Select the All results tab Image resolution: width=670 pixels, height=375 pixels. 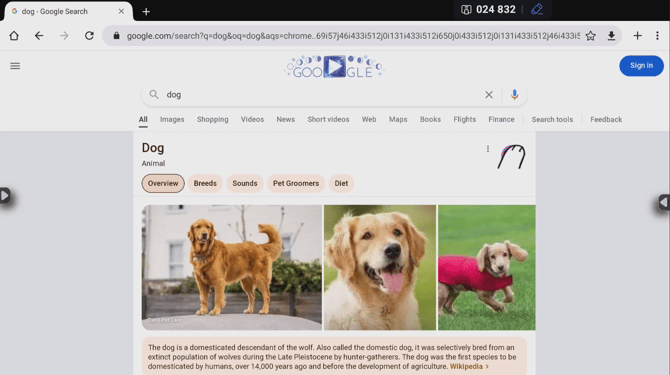143,120
